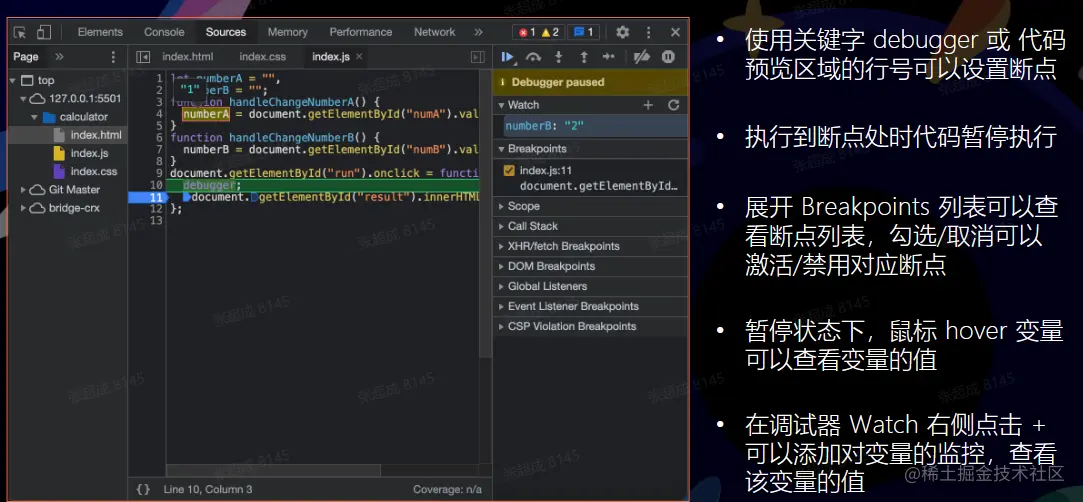This screenshot has width=1083, height=502.
Task: Show more DevTools panels chevron
Action: pos(478,32)
